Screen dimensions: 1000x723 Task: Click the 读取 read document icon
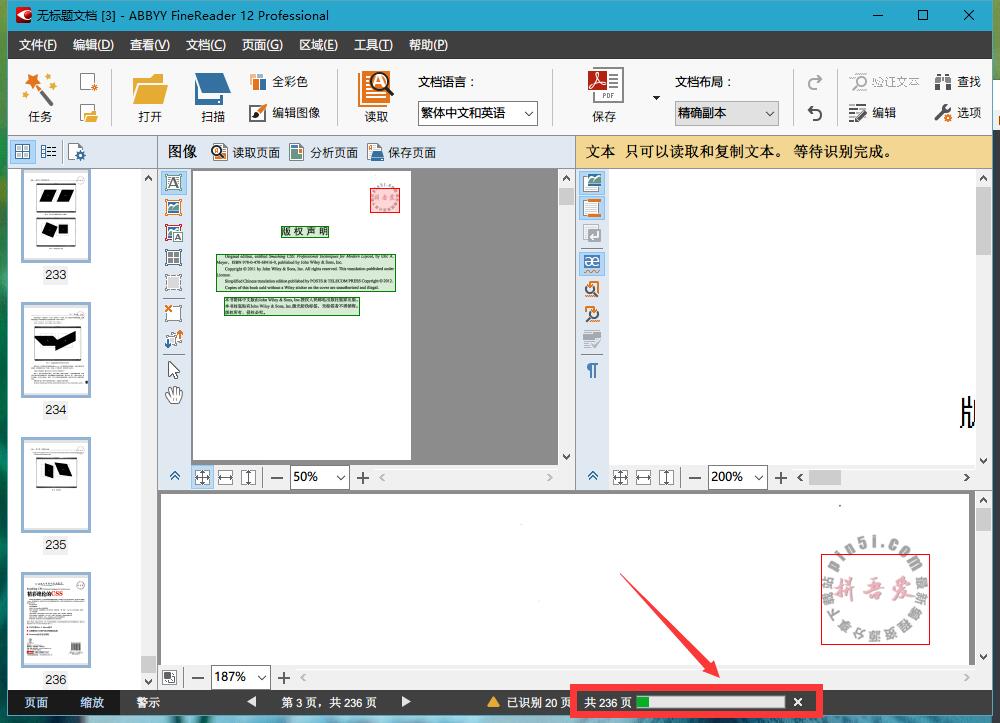[376, 98]
